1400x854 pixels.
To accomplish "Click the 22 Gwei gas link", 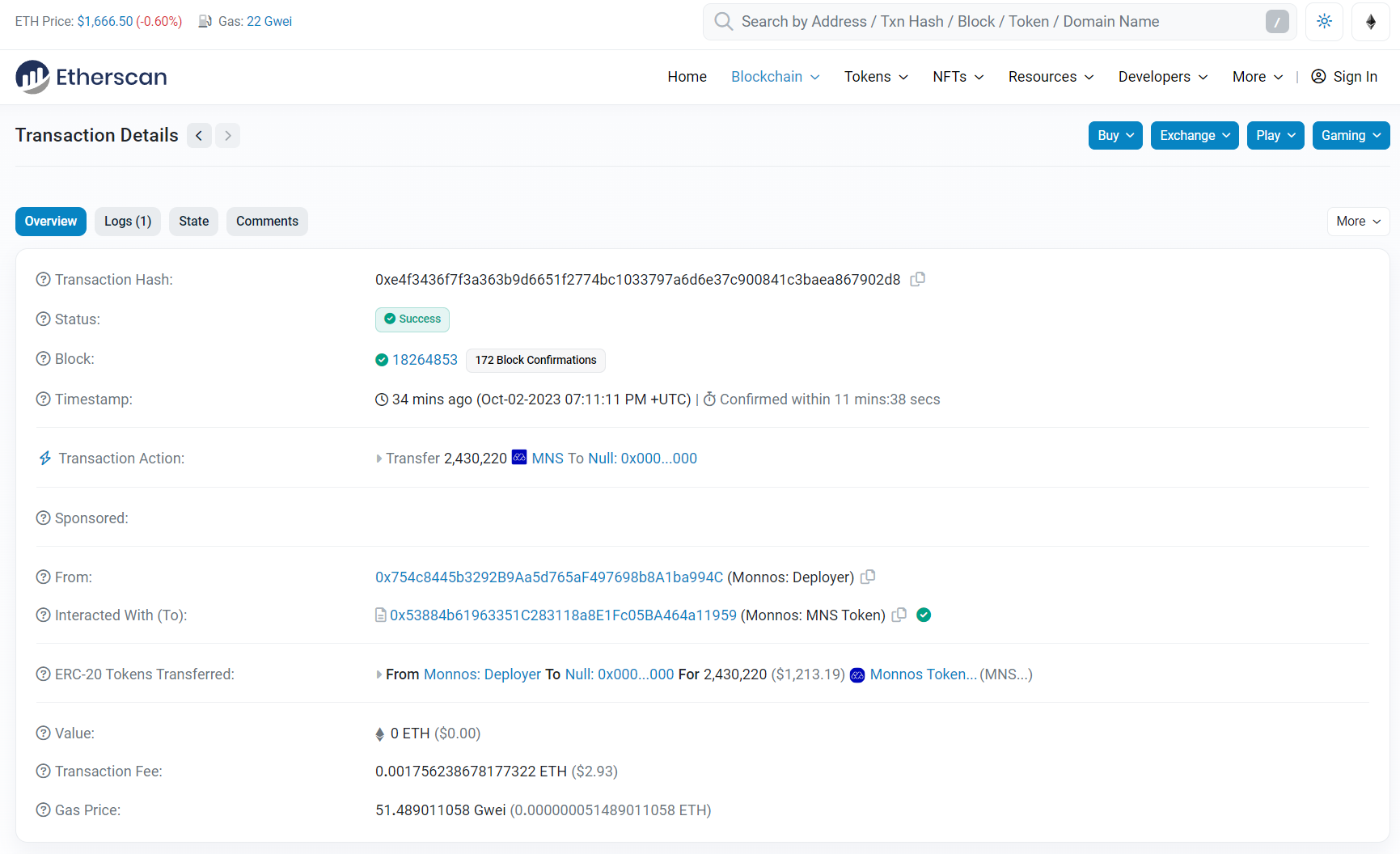I will 269,22.
